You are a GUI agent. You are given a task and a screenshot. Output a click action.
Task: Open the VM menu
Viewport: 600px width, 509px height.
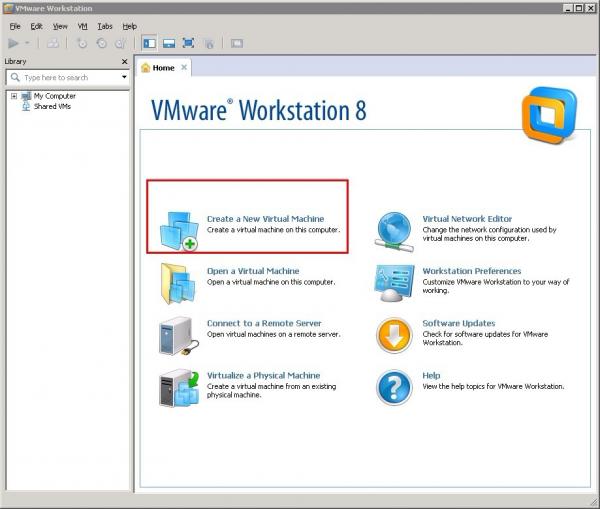83,26
